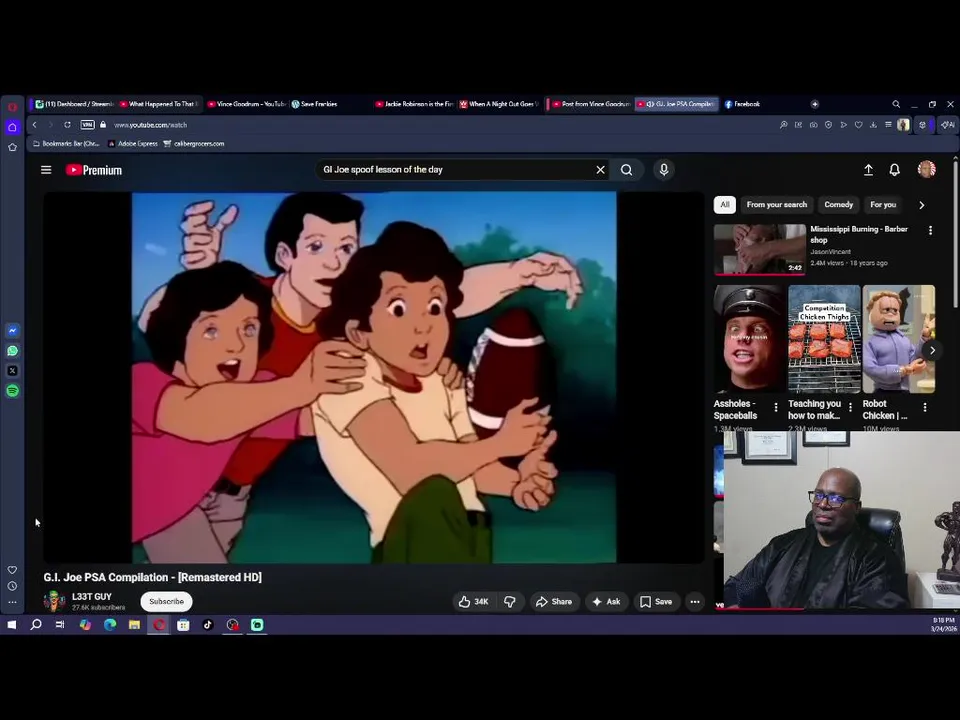This screenshot has width=960, height=720.
Task: Open more actions ellipsis under the video
Action: [695, 602]
